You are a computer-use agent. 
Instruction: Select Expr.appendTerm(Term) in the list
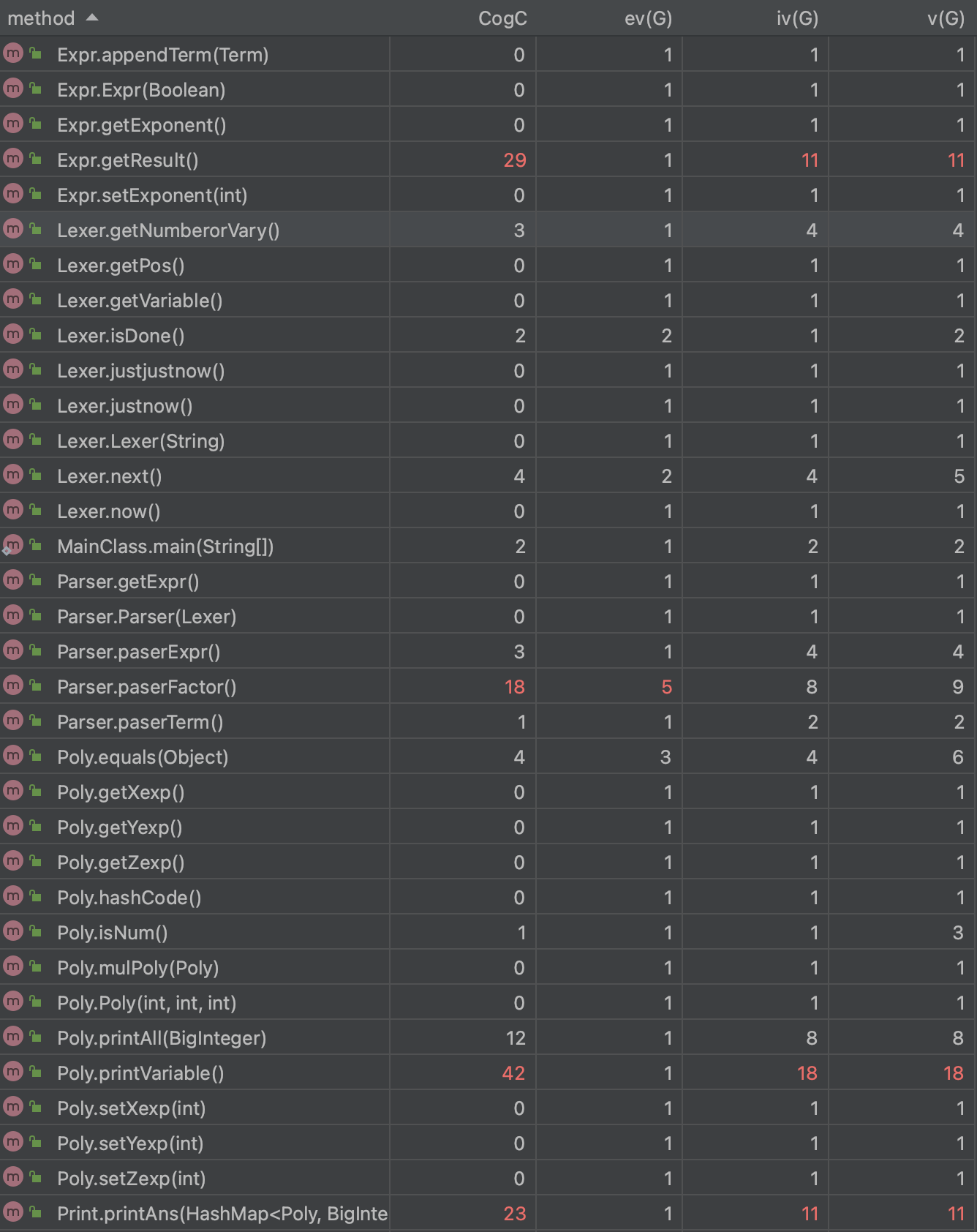tap(162, 55)
